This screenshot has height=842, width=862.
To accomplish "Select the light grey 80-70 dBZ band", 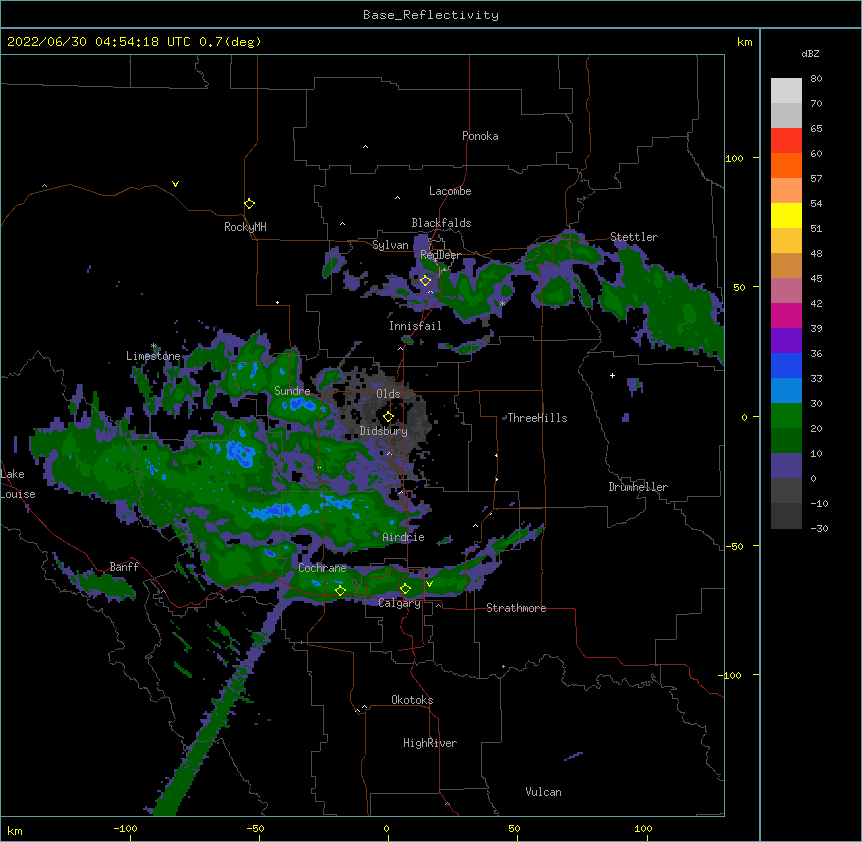I will (x=786, y=91).
